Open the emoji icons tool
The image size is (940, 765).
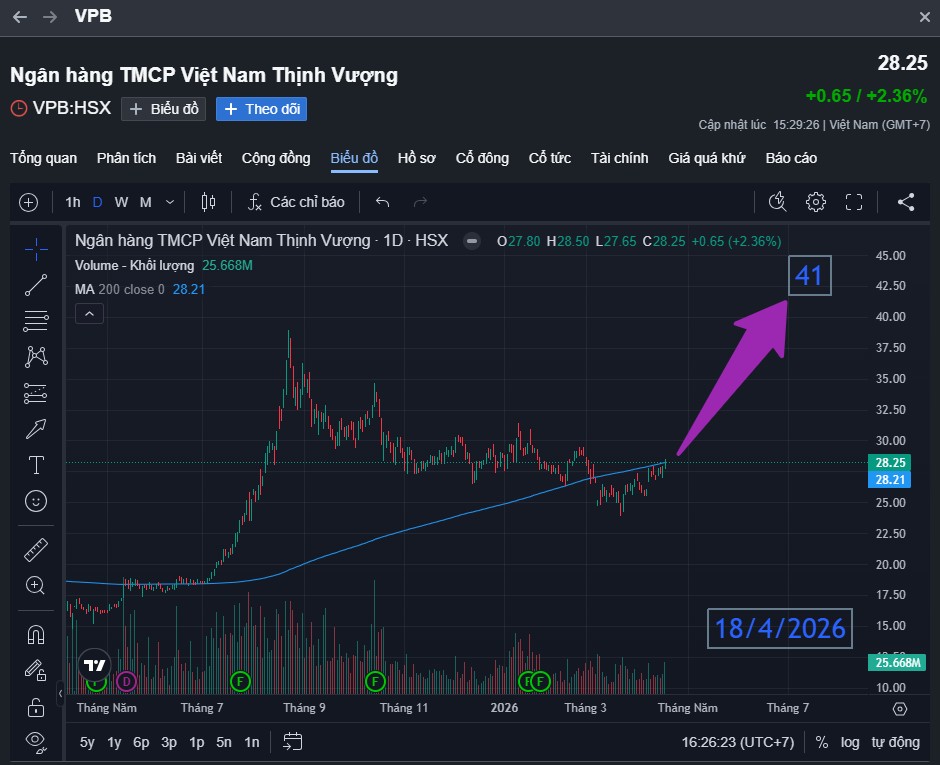(x=36, y=501)
